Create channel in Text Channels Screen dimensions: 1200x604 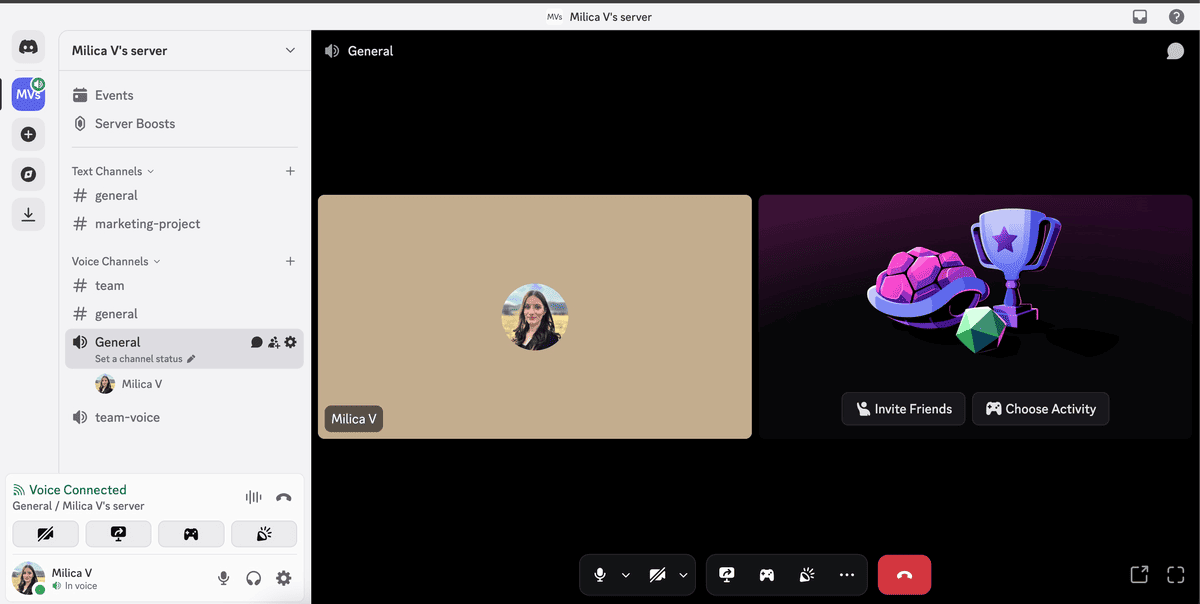tap(290, 171)
